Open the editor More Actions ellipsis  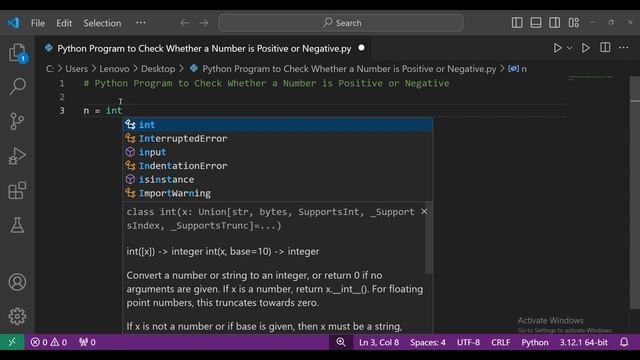624,48
